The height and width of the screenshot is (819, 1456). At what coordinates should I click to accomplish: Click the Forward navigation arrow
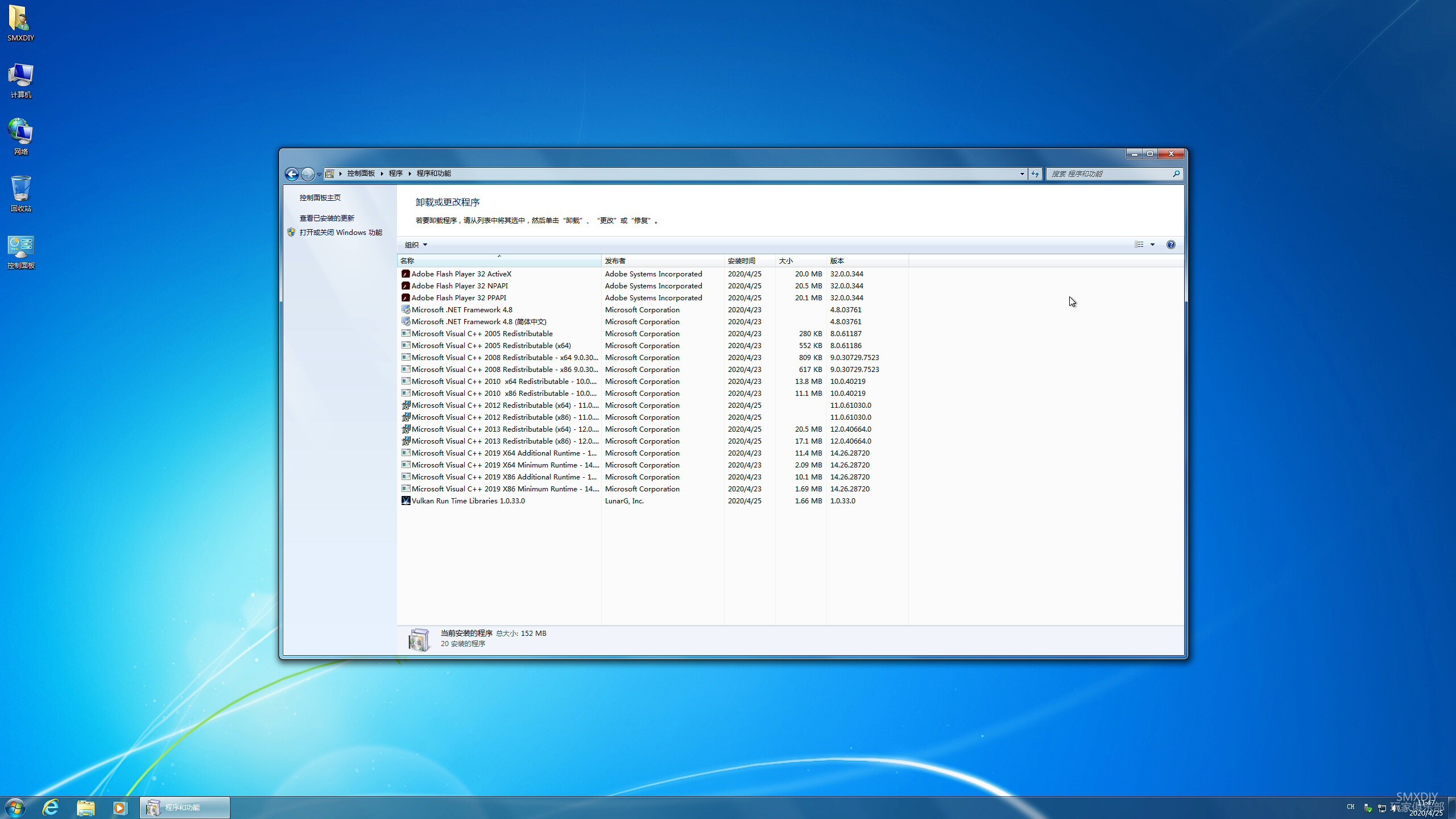pyautogui.click(x=308, y=174)
